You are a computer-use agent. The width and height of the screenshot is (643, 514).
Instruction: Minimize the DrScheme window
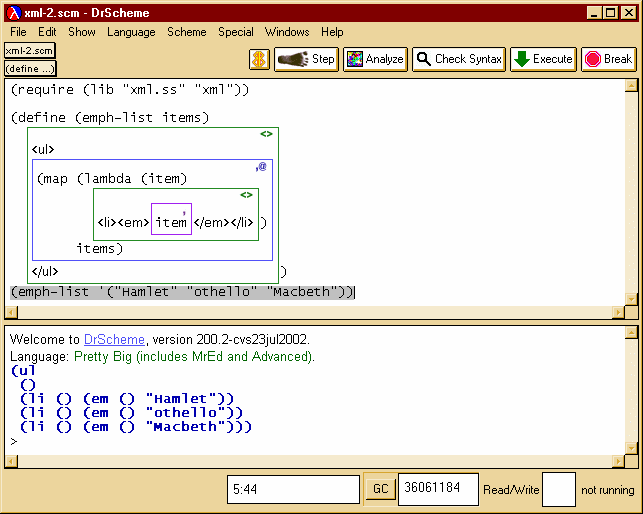593,13
